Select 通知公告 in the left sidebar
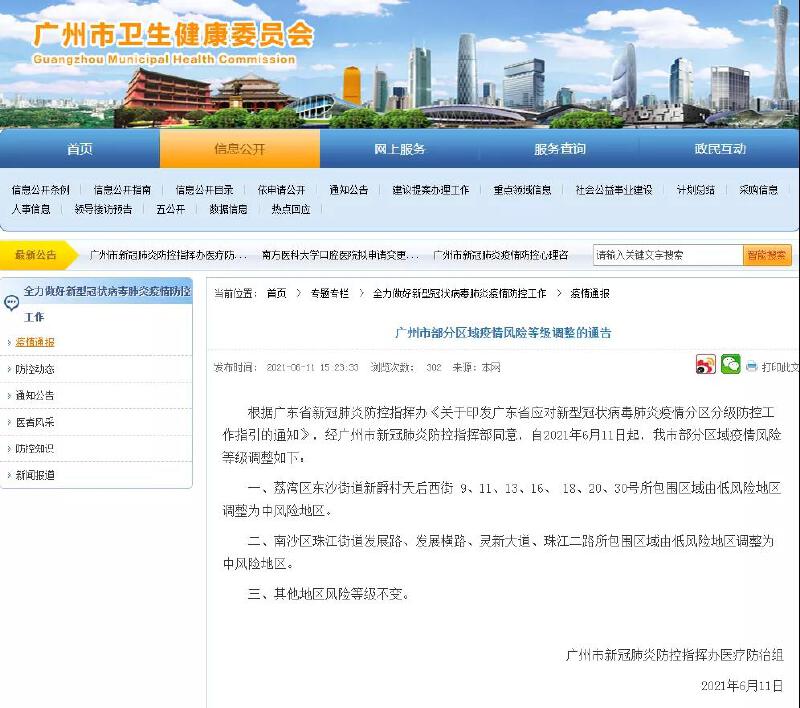This screenshot has height=708, width=800. 35,395
